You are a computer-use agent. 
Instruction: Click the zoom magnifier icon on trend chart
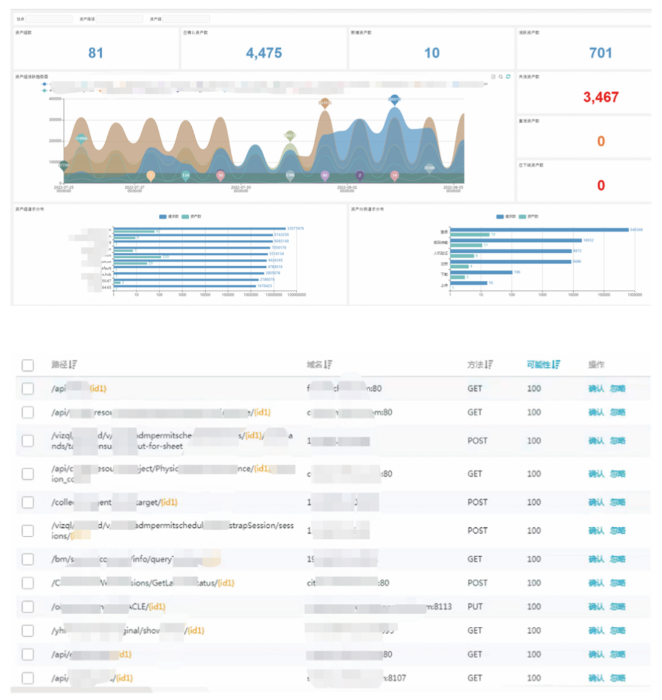point(500,77)
